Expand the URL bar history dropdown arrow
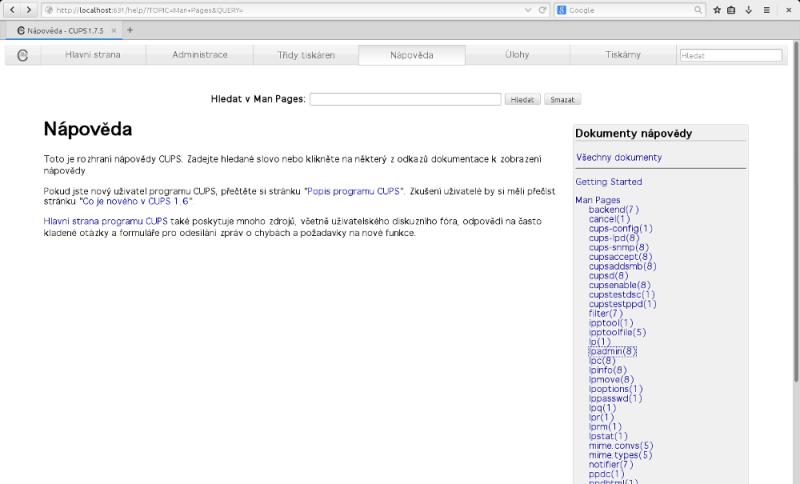 tap(529, 10)
